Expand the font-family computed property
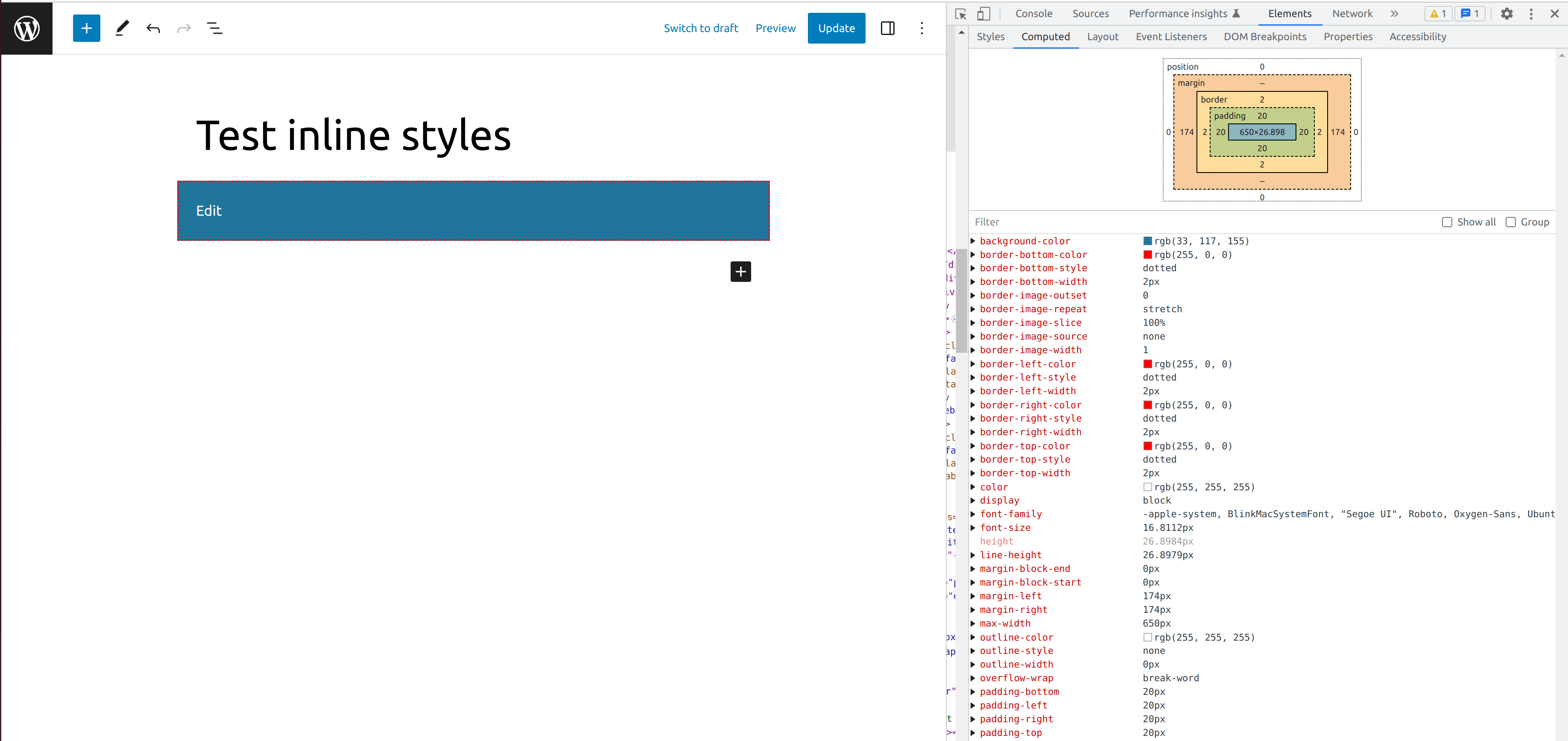This screenshot has width=1568, height=741. point(973,514)
